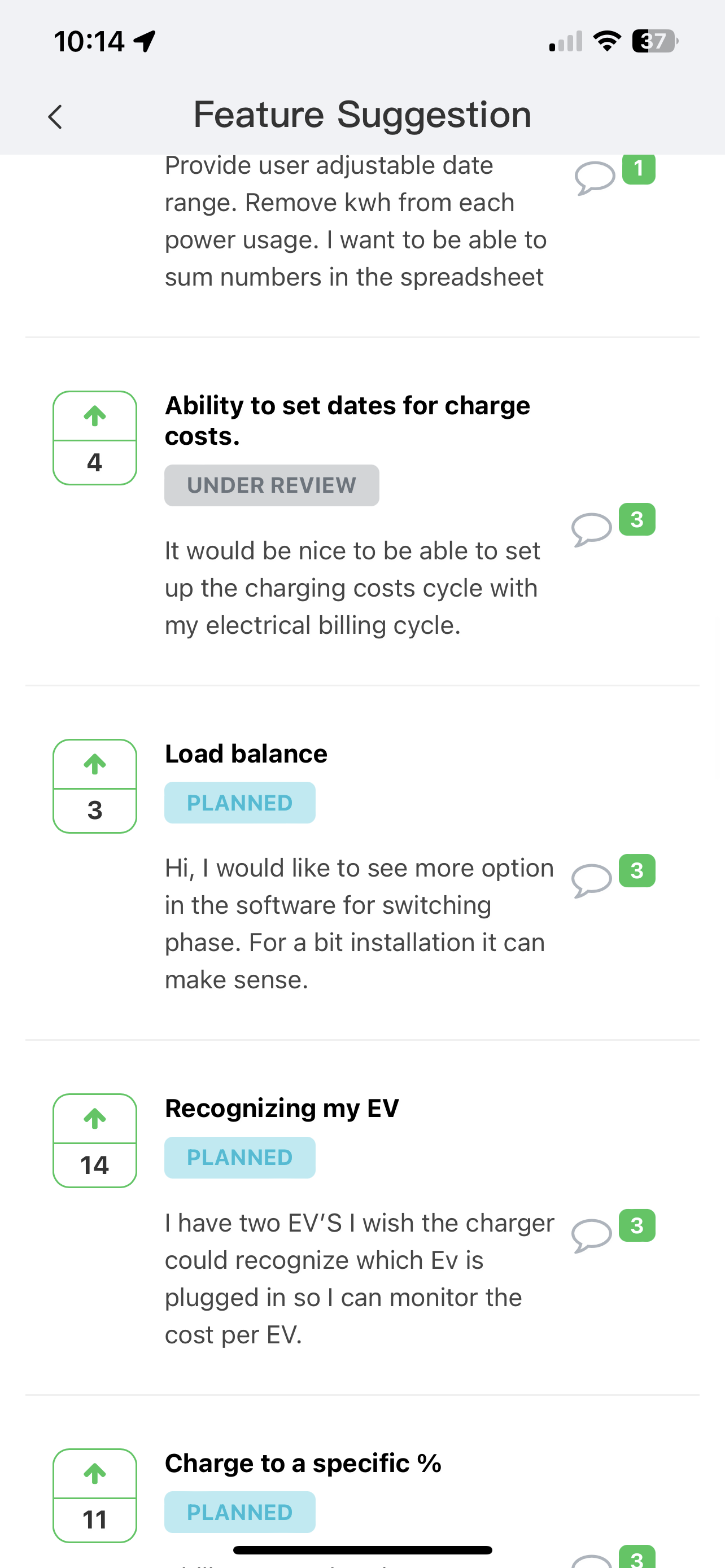Open 'Ability to set dates for charge costs' title
Screen dimensions: 725x1568
(347, 420)
